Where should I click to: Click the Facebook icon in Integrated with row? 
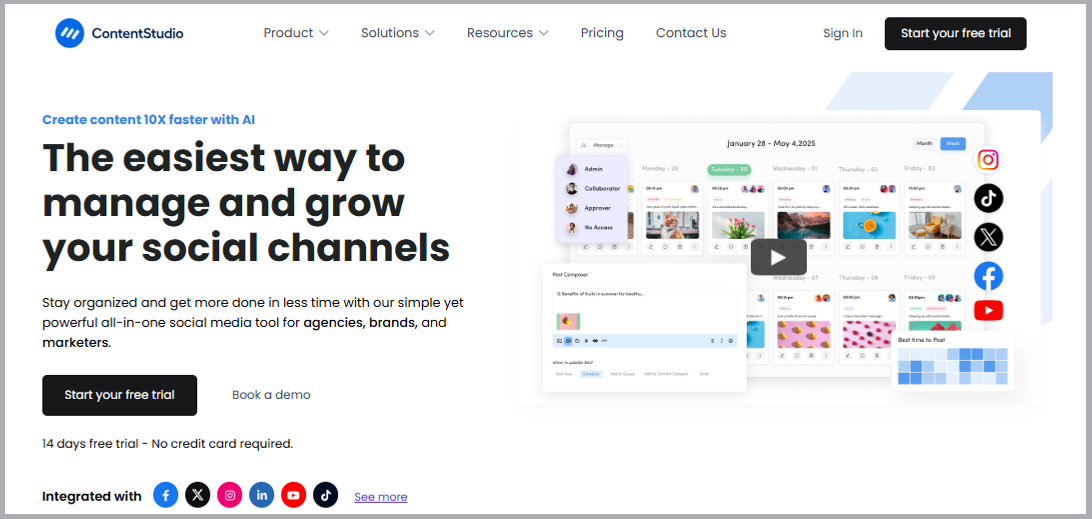[x=166, y=495]
